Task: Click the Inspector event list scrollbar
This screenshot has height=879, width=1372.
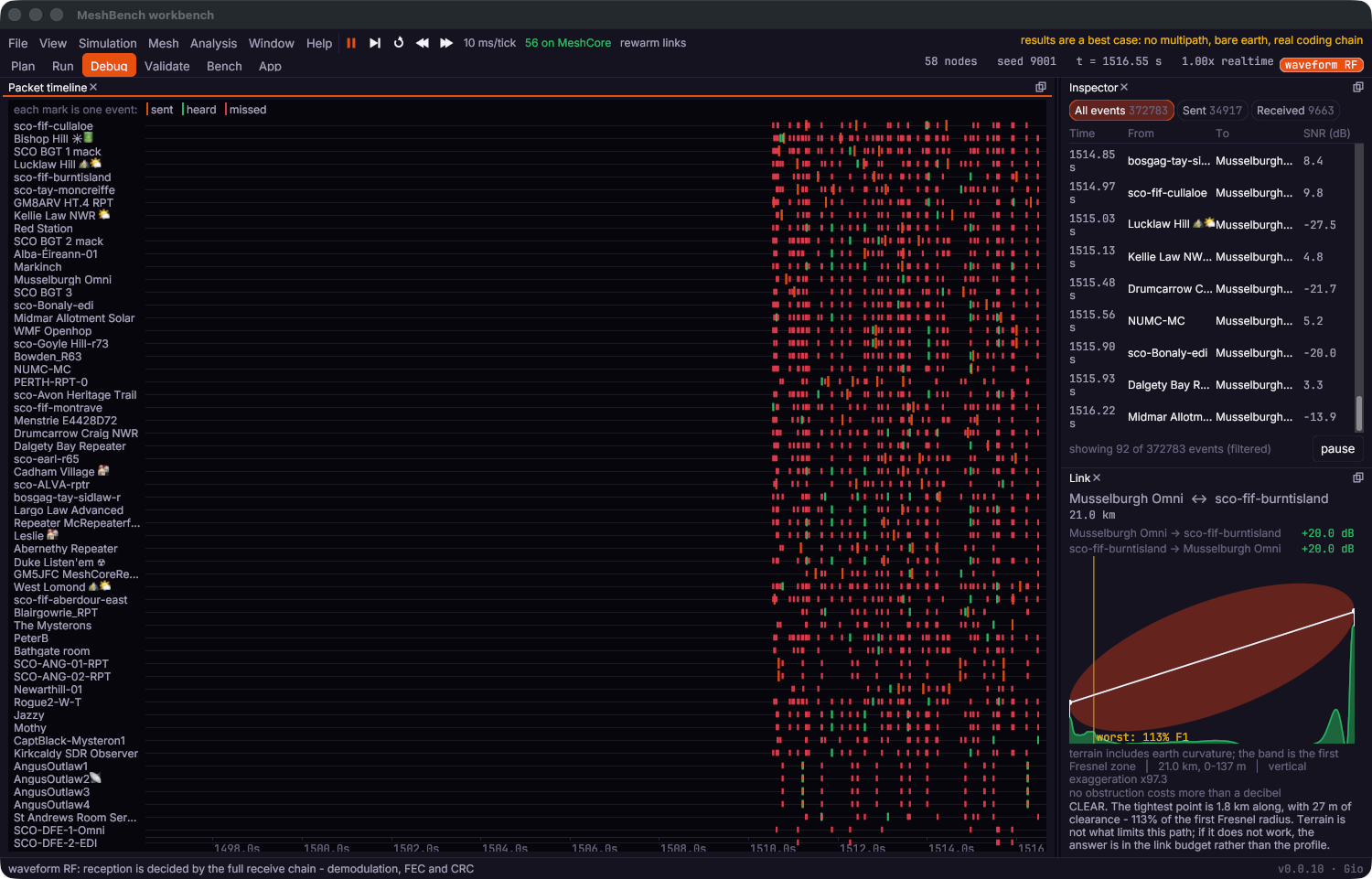Action: pyautogui.click(x=1359, y=412)
